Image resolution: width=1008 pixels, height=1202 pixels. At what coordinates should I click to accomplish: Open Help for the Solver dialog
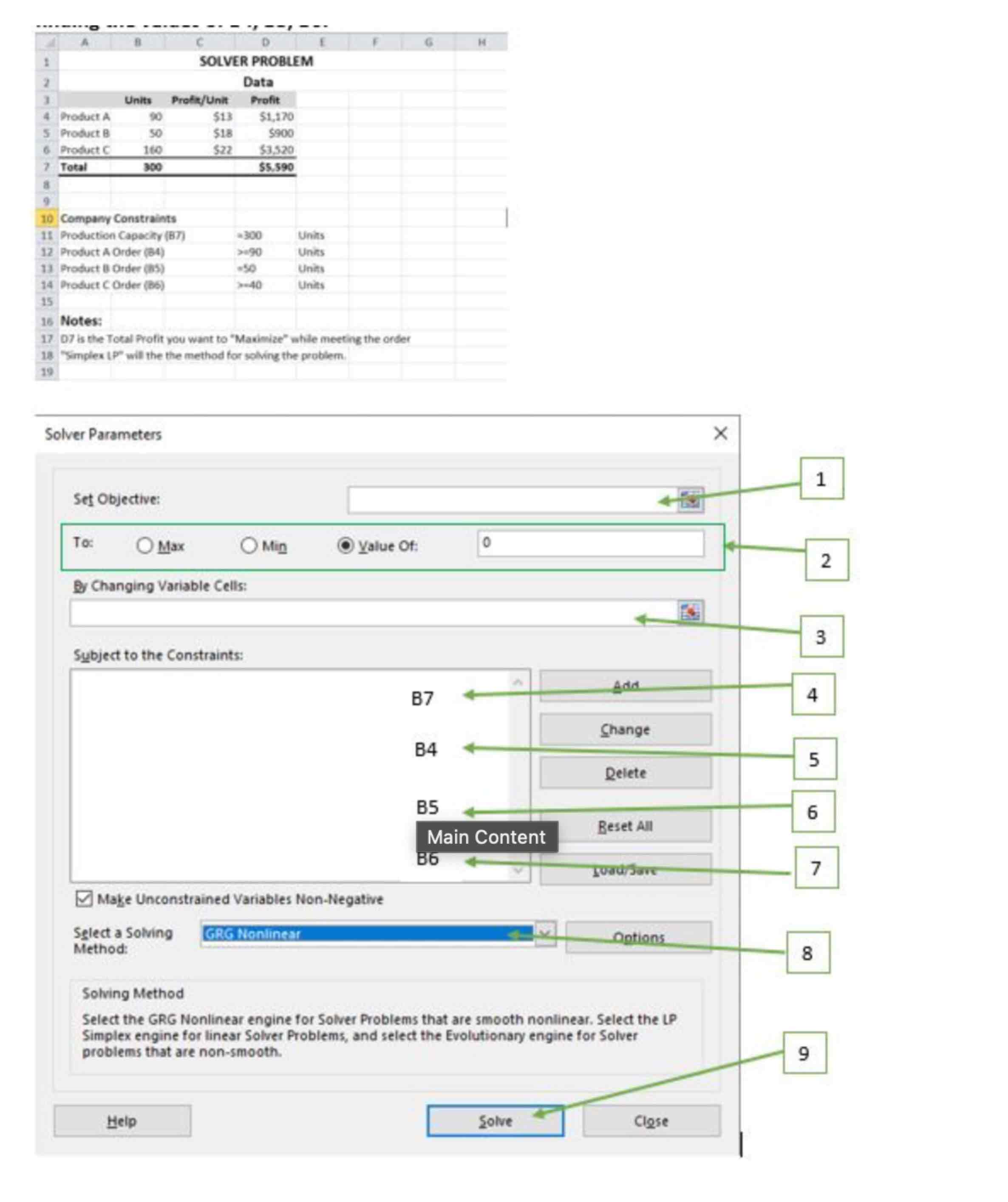pos(122,1121)
